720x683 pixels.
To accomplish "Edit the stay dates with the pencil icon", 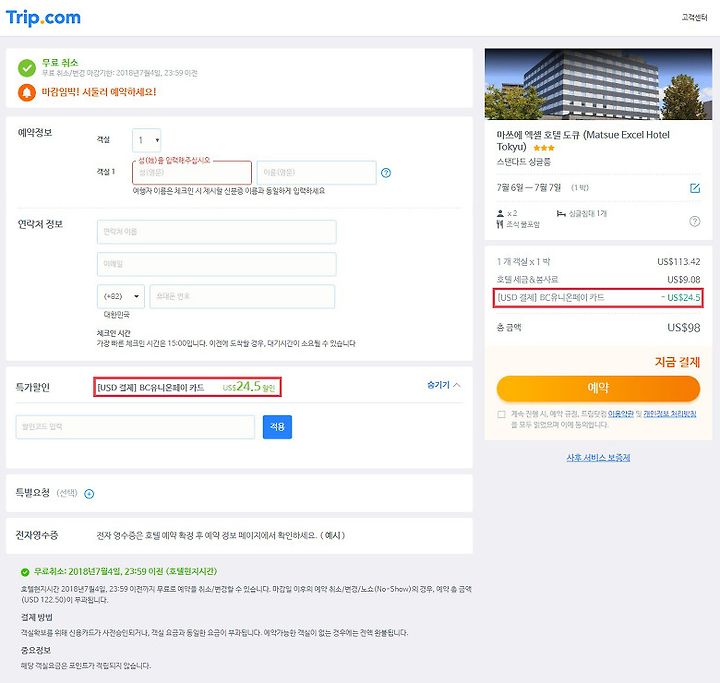I will [695, 188].
